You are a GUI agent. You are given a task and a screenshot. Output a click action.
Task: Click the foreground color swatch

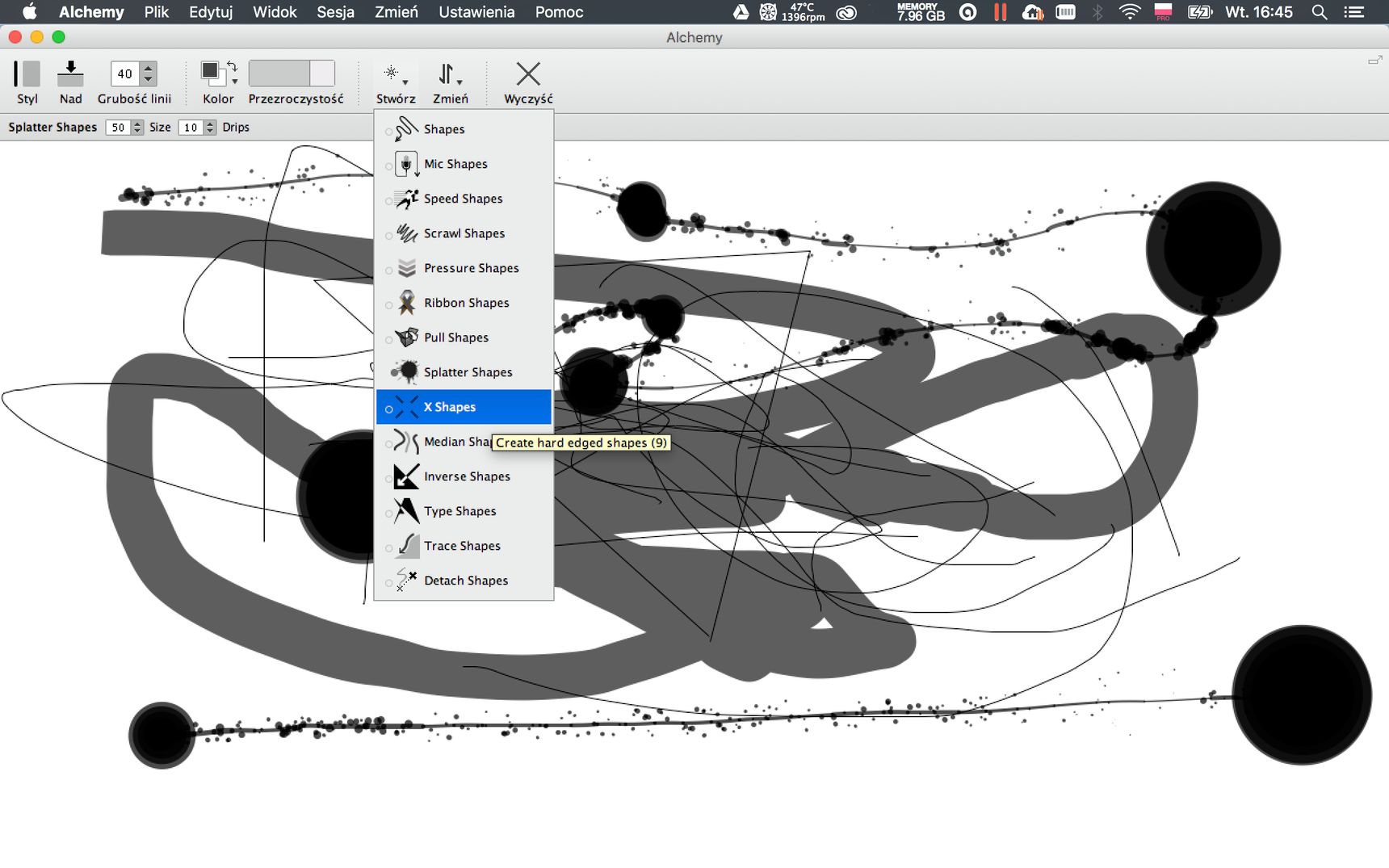coord(210,70)
